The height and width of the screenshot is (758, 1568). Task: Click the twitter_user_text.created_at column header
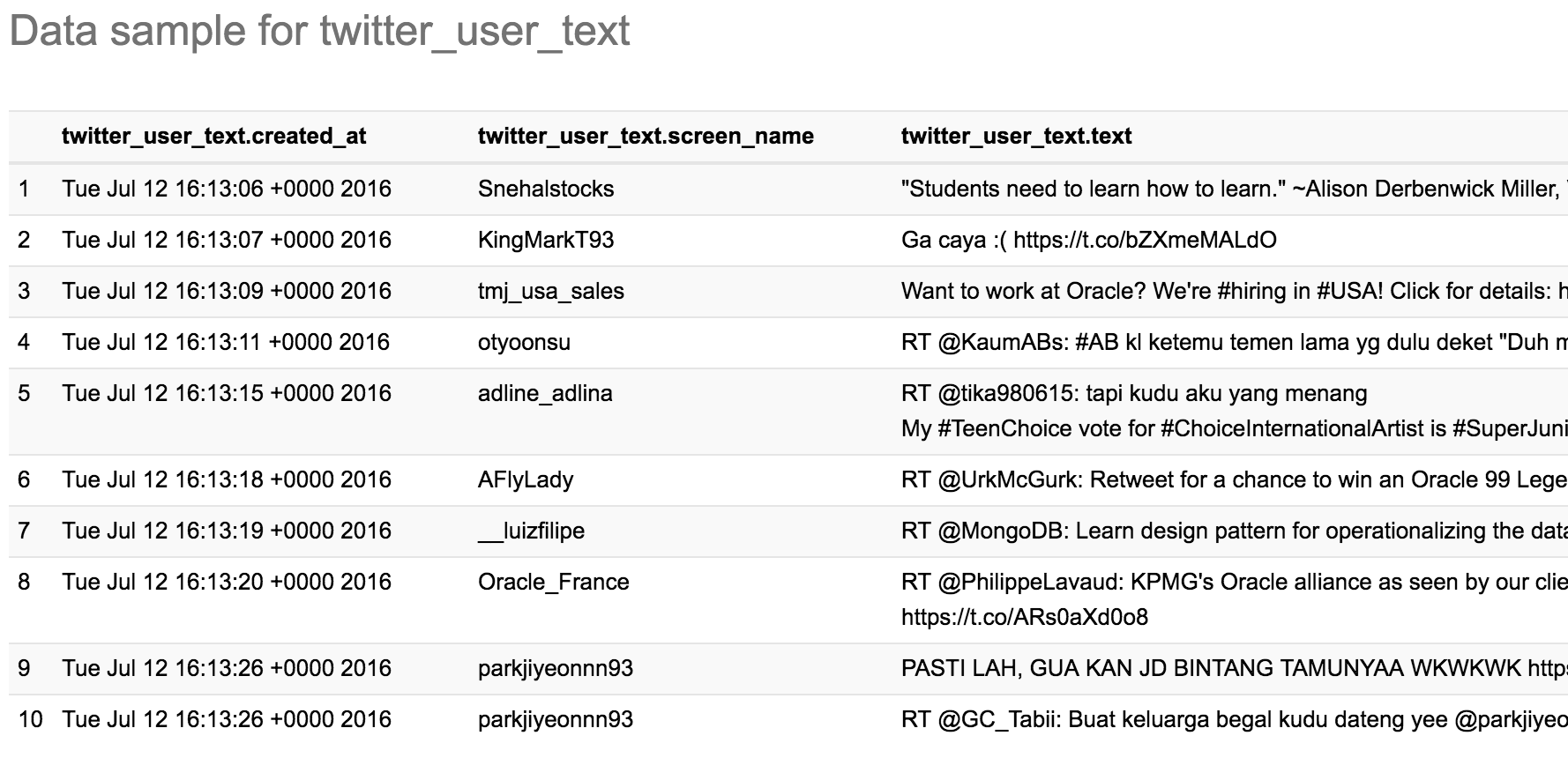213,137
